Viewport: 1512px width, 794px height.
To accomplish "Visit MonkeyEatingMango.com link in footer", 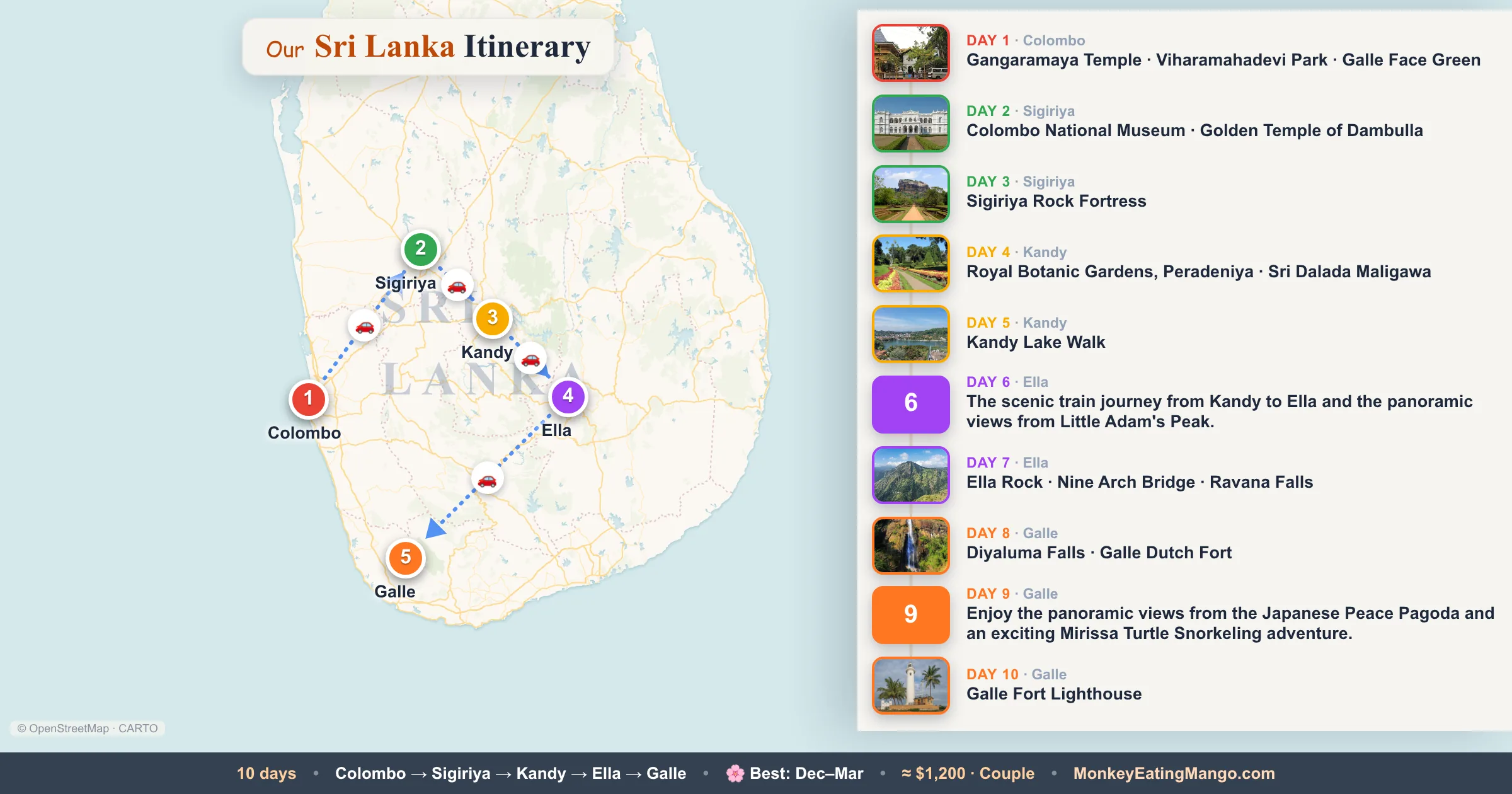I will [x=1174, y=773].
